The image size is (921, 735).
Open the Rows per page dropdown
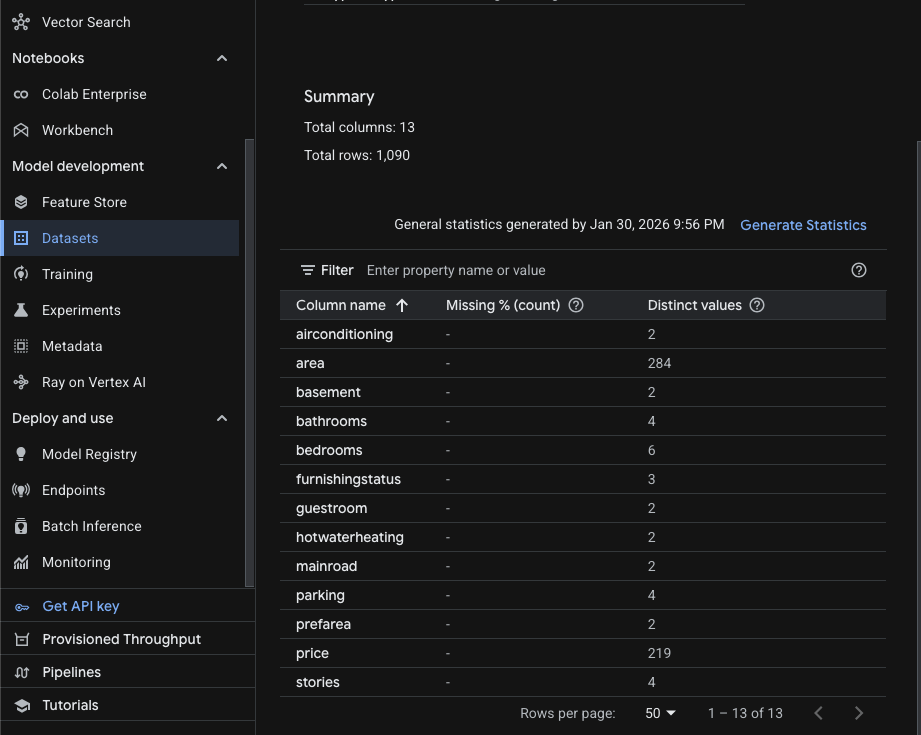point(660,713)
